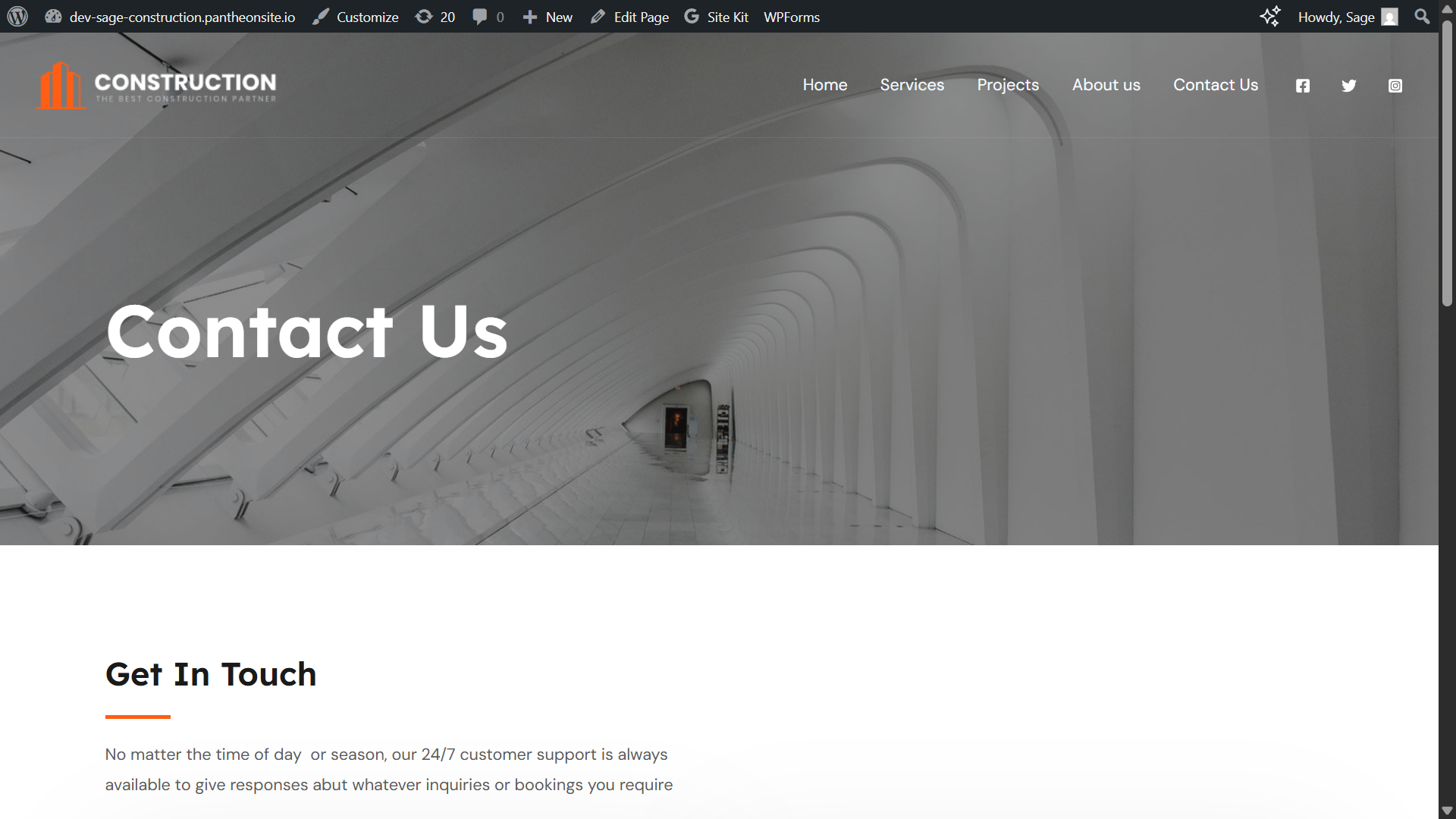The height and width of the screenshot is (819, 1456).
Task: Open the Twitter social icon link
Action: 1349,86
